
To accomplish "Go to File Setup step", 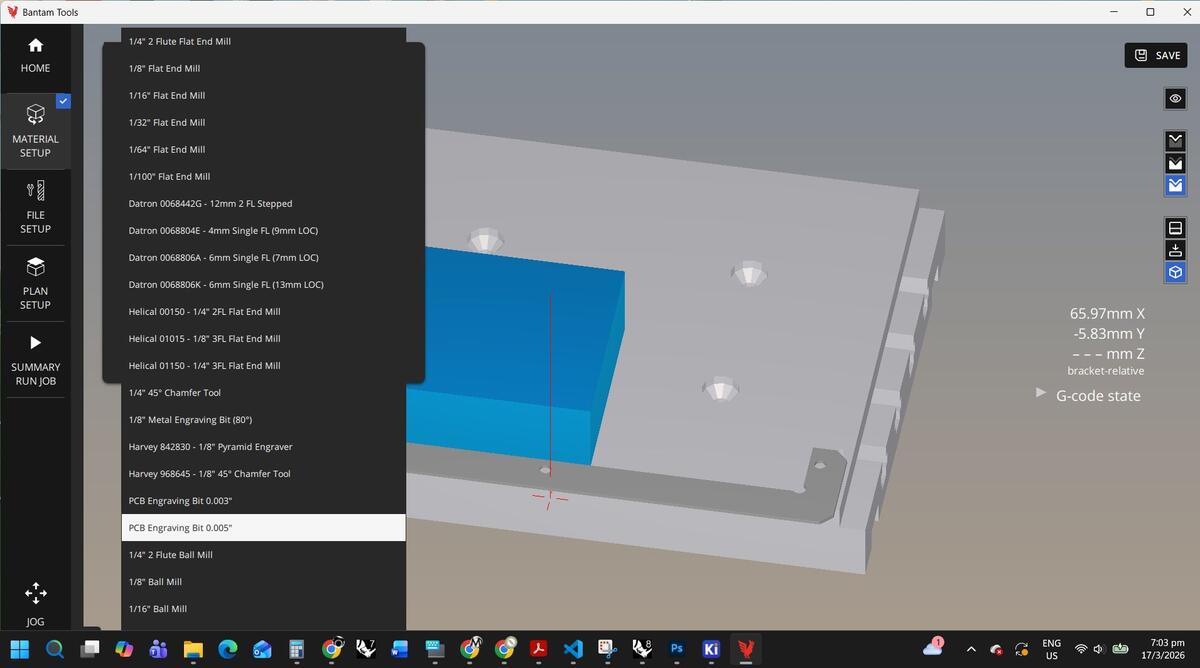I will pos(35,207).
